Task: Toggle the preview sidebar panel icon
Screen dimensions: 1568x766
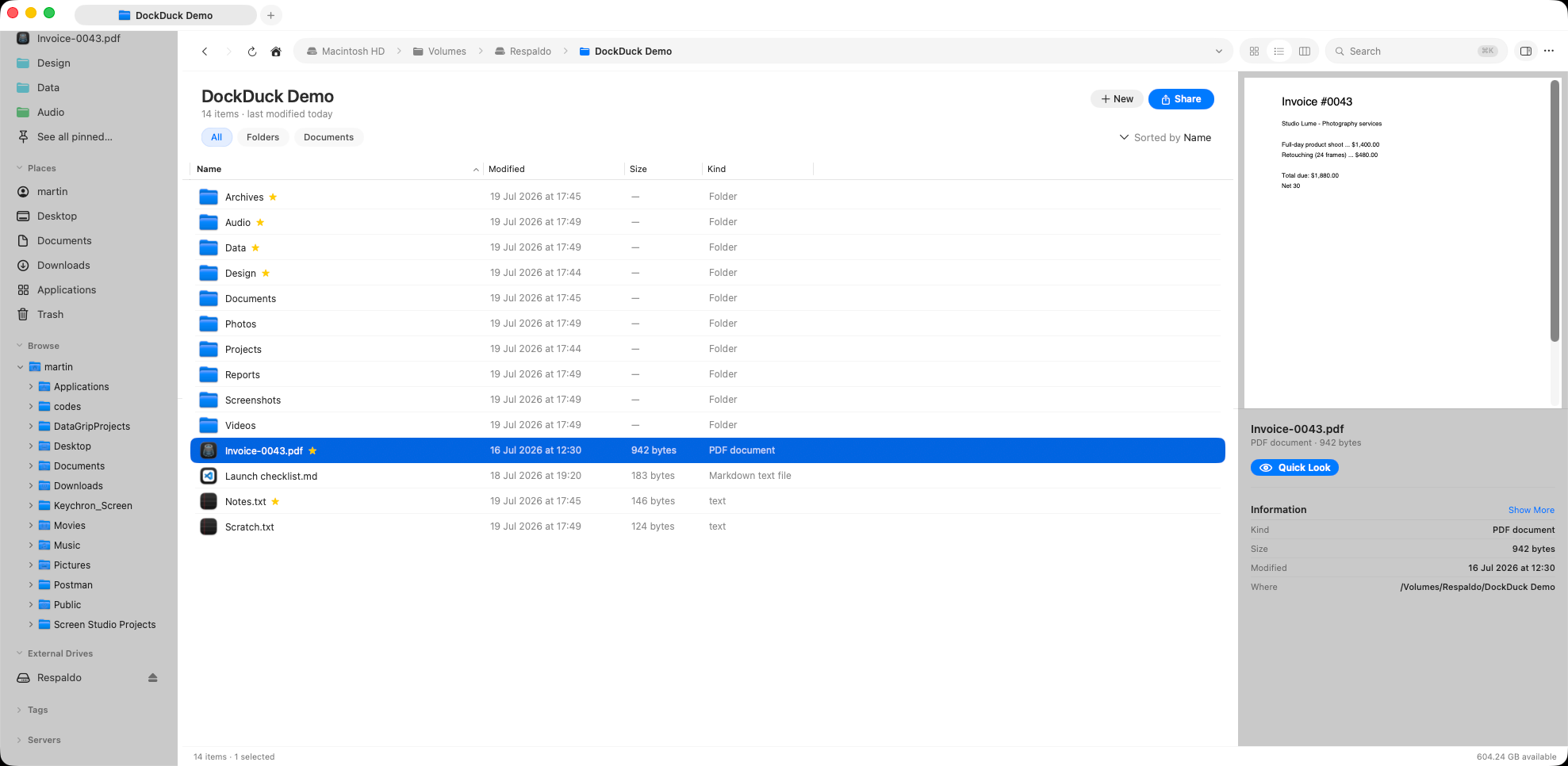Action: [x=1525, y=52]
